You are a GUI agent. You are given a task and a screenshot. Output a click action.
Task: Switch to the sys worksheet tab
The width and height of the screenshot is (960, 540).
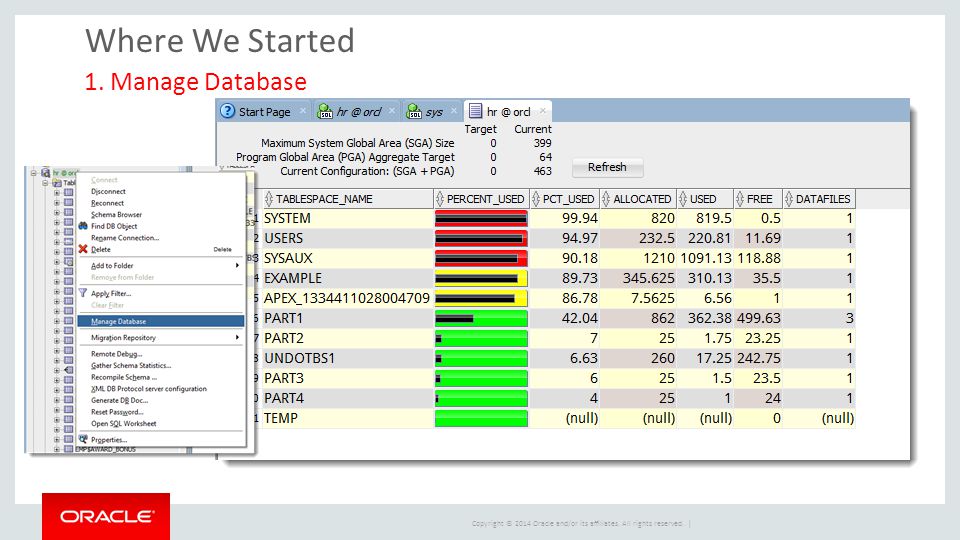(433, 111)
